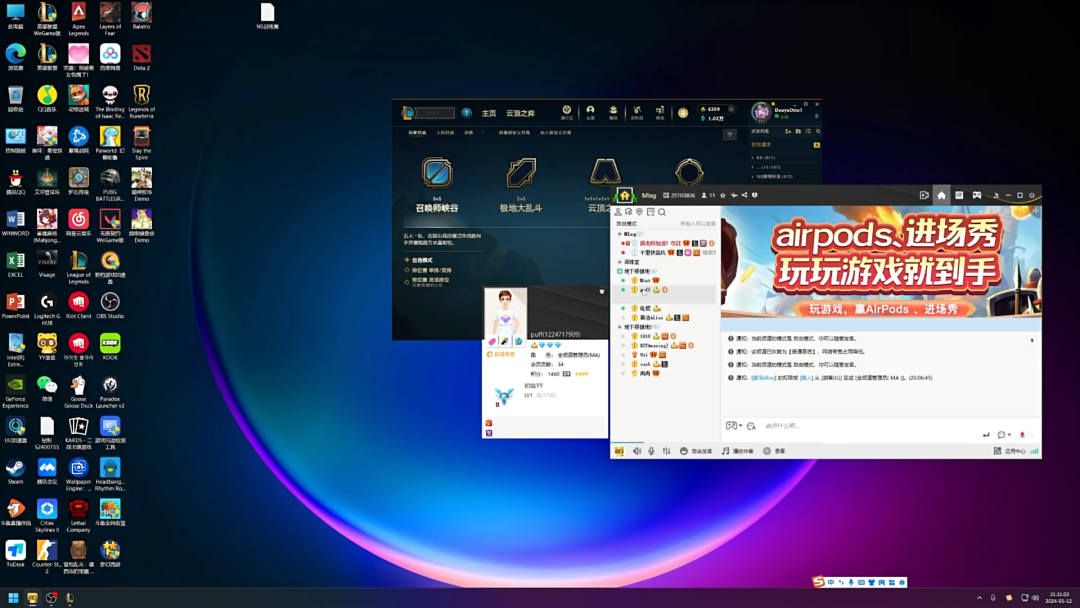Click the search icon in YY channel panel

[x=662, y=212]
